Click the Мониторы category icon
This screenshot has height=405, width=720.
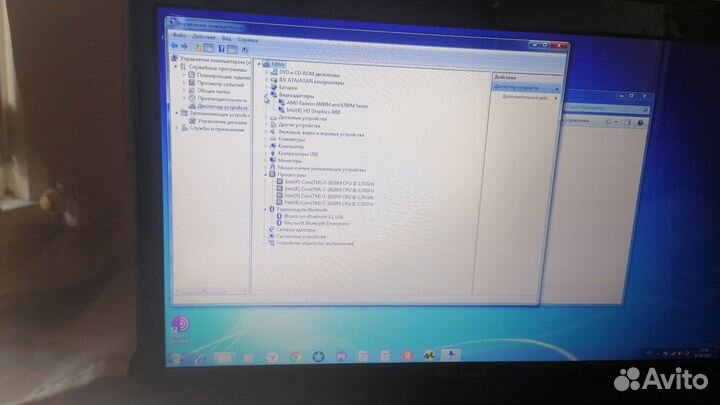click(272, 161)
